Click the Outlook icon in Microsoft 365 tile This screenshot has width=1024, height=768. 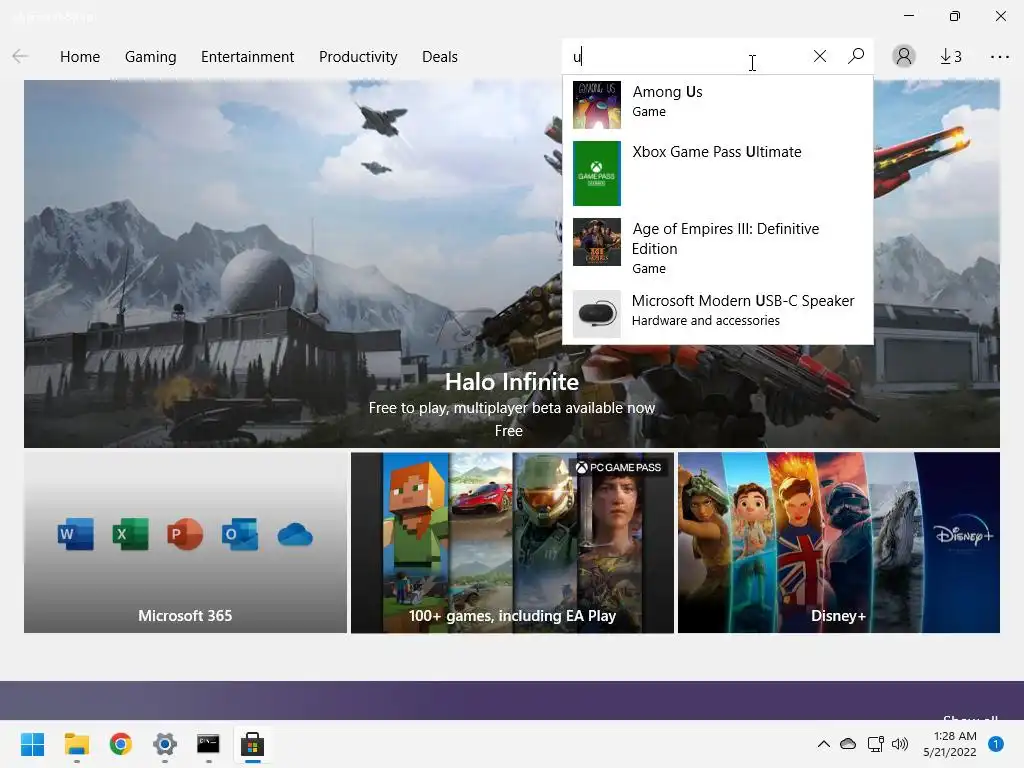click(x=240, y=534)
